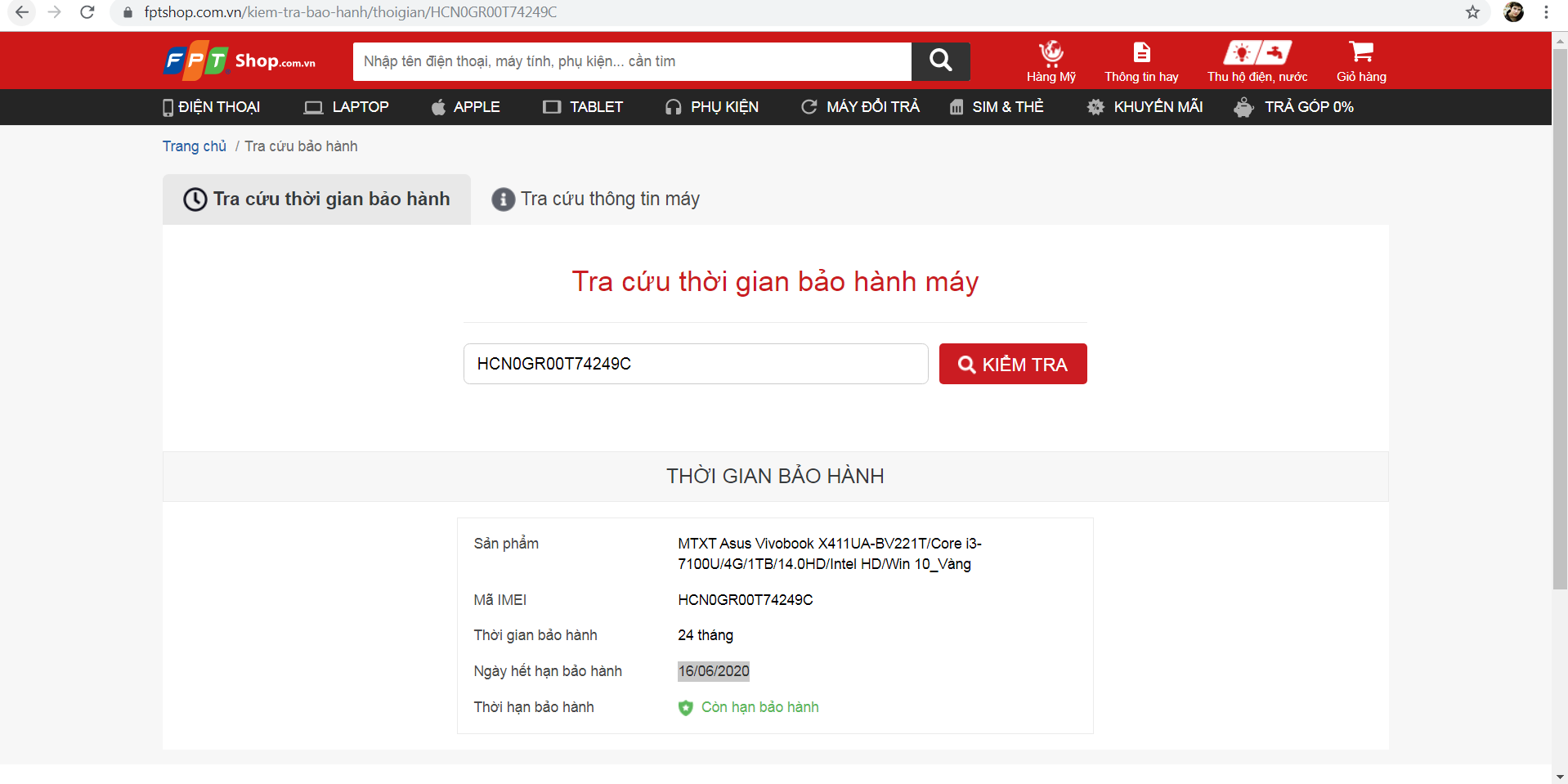Open the ĐIỆN THOẠI menu
This screenshot has height=784, width=1568.
coord(211,107)
